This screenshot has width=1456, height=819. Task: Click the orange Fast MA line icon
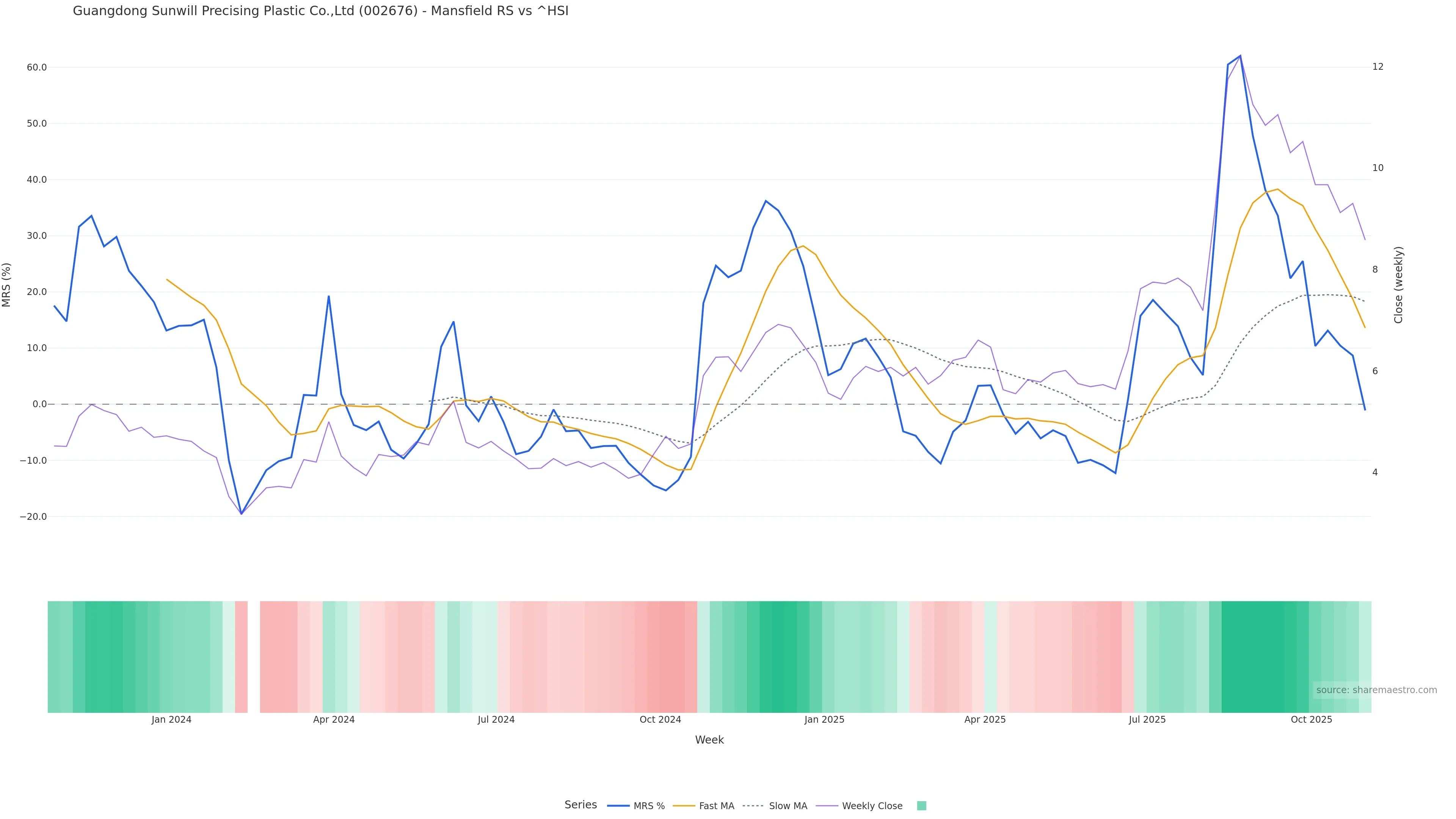click(684, 806)
